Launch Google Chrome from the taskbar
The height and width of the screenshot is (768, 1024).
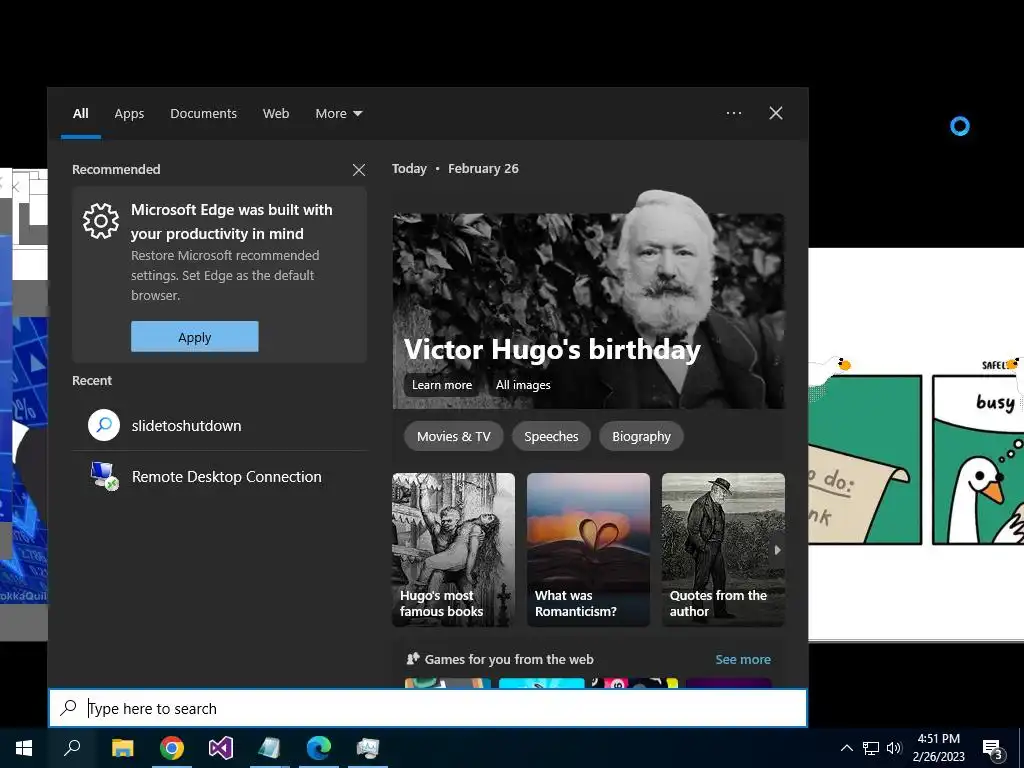[172, 748]
